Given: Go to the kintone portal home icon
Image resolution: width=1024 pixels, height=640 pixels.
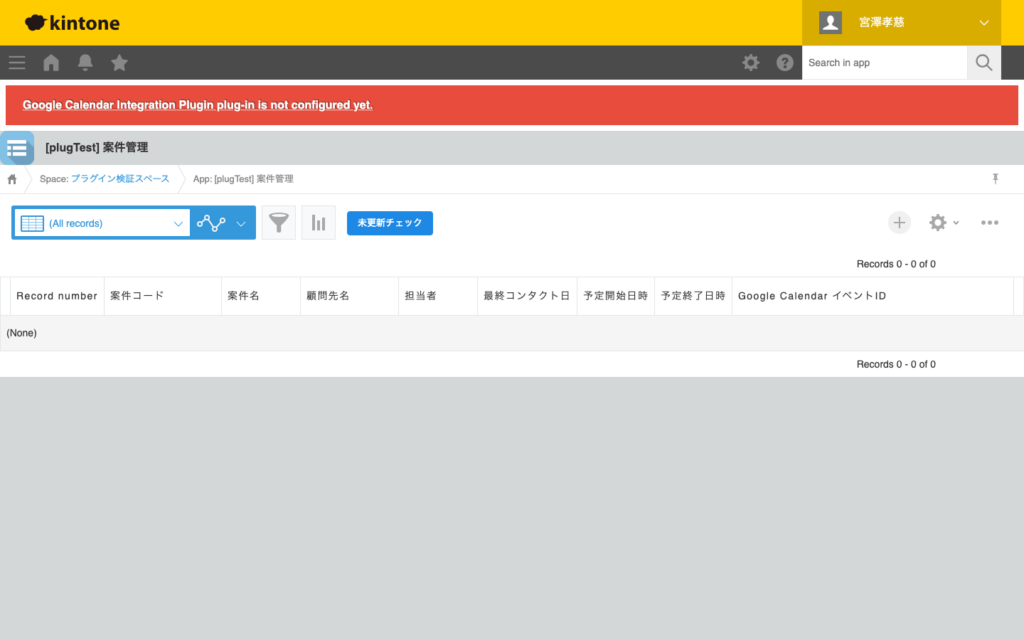Looking at the screenshot, I should 50,62.
